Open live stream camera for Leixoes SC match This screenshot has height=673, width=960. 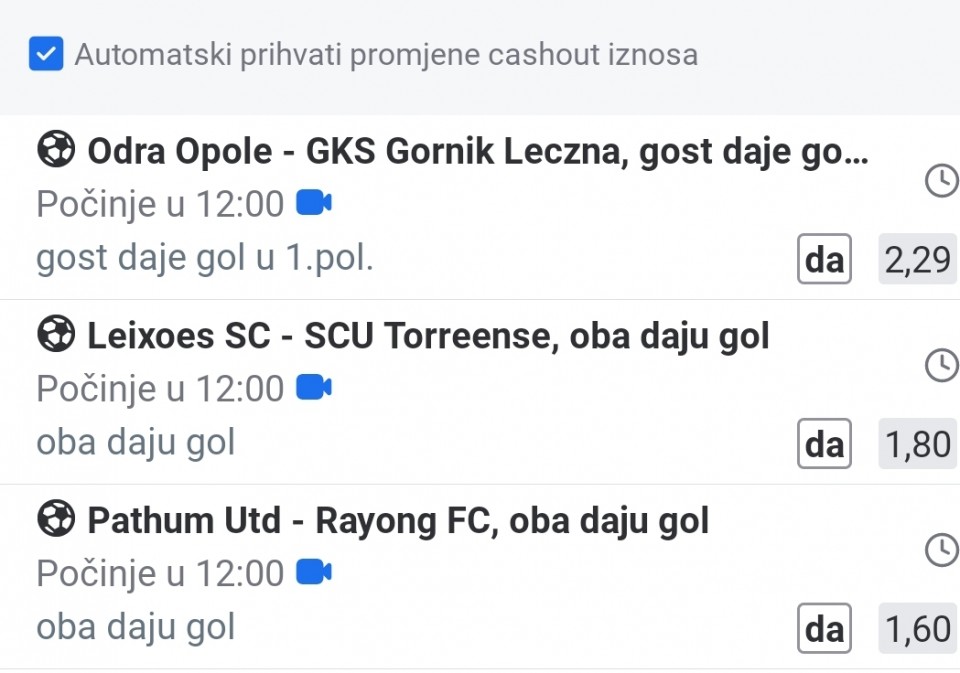[x=314, y=388]
